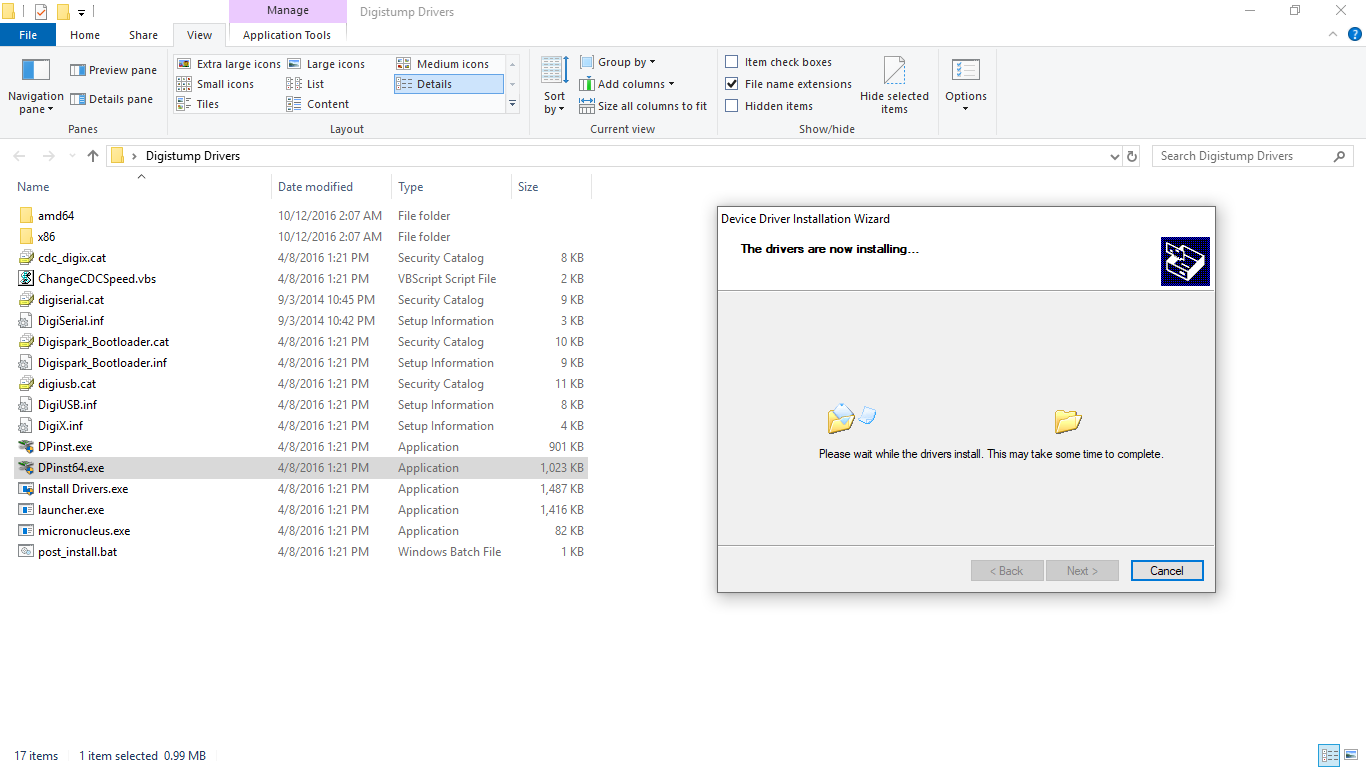Switch layout to Large icons
1366x768 pixels.
click(326, 64)
